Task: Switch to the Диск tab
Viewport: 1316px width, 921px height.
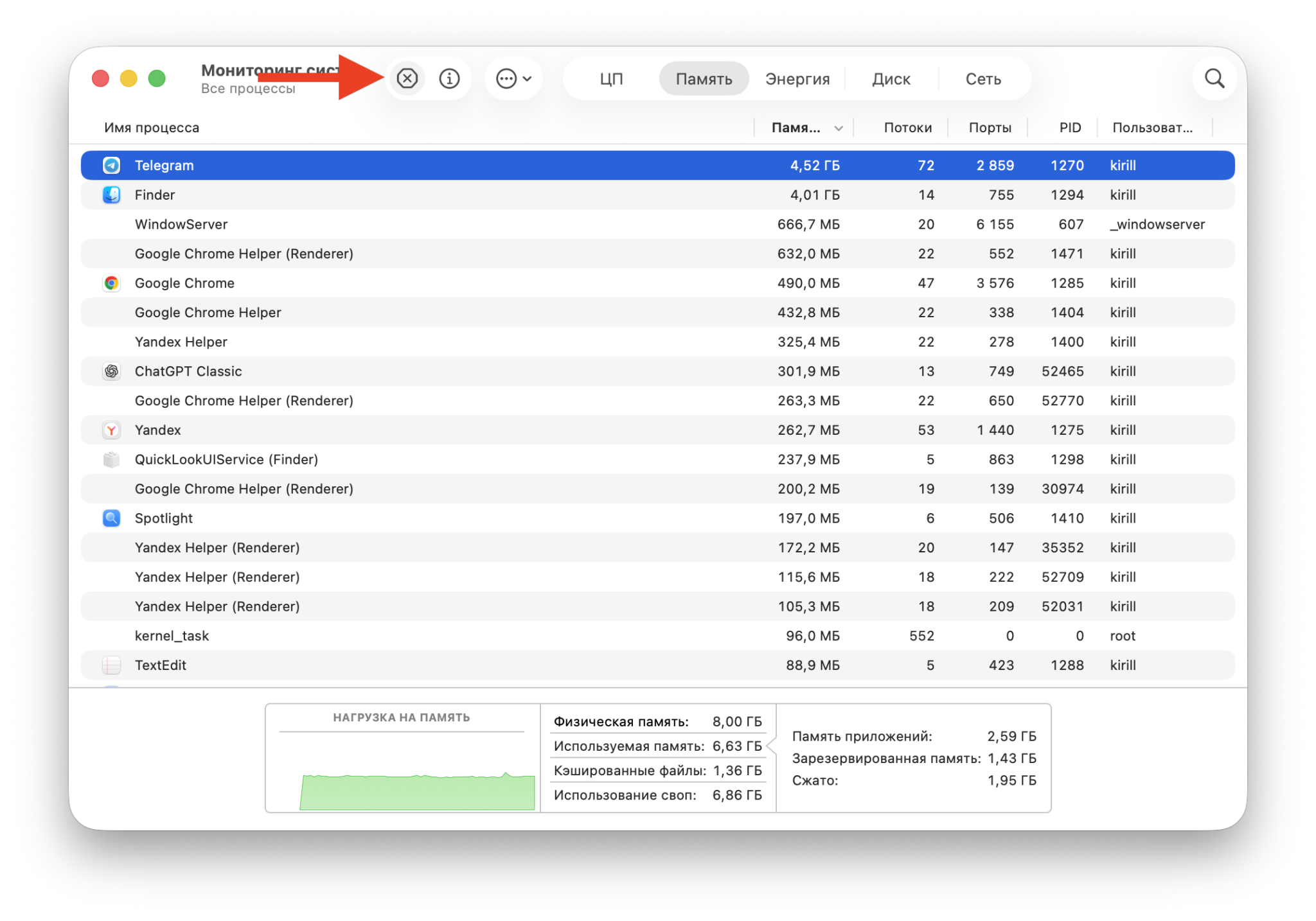Action: coord(891,79)
